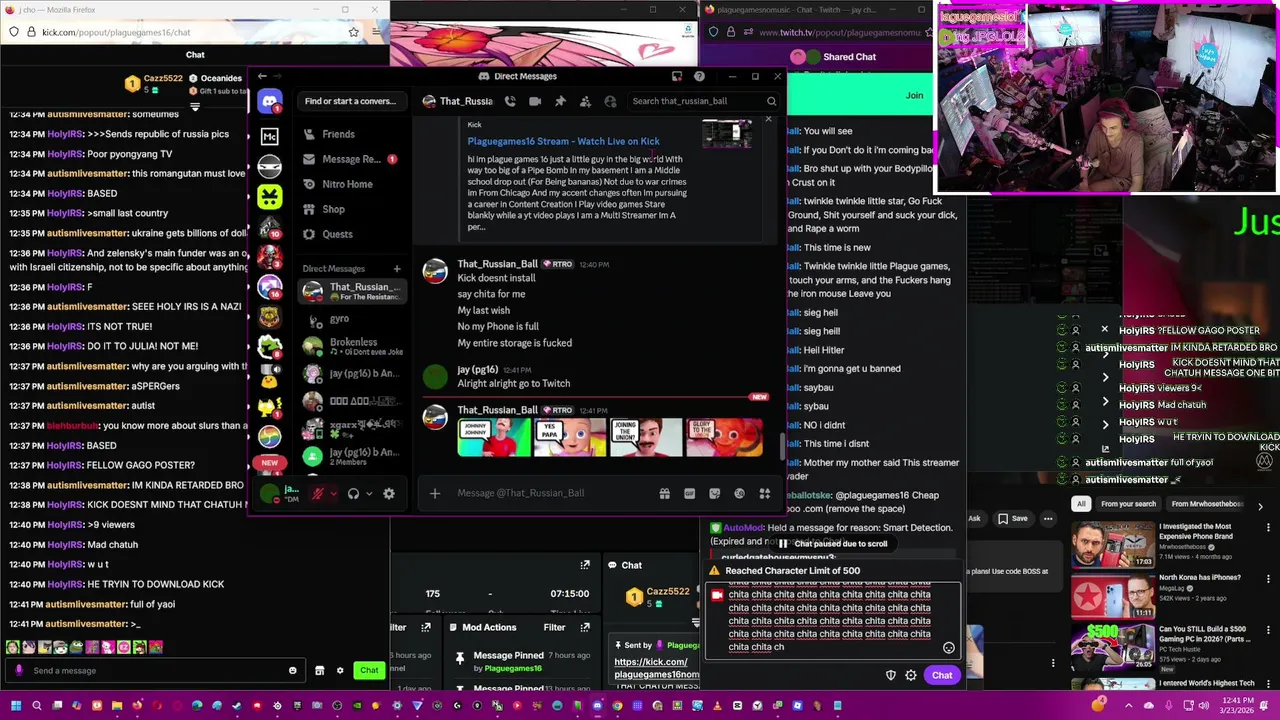Open the Discord home Direct Messages icon

(269, 102)
